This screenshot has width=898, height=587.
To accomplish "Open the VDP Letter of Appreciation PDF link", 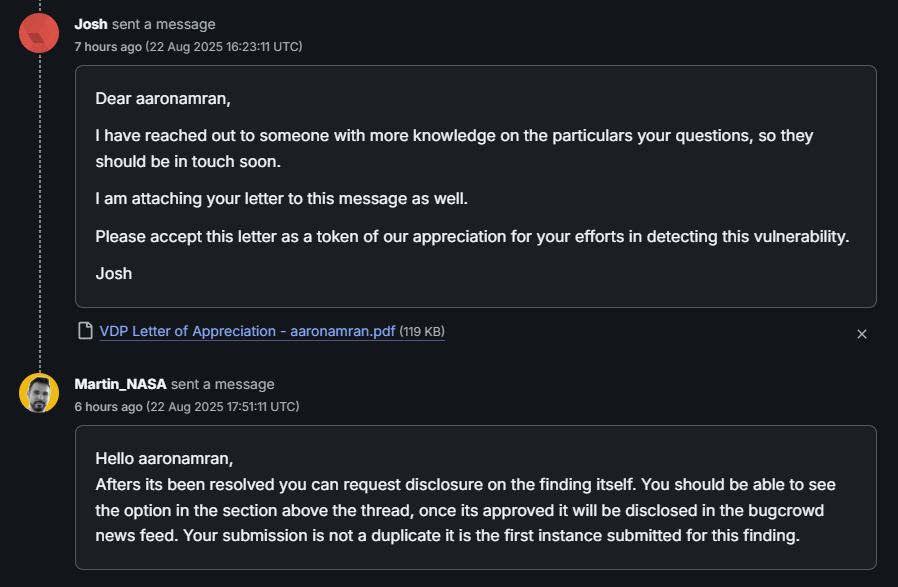I will click(246, 331).
